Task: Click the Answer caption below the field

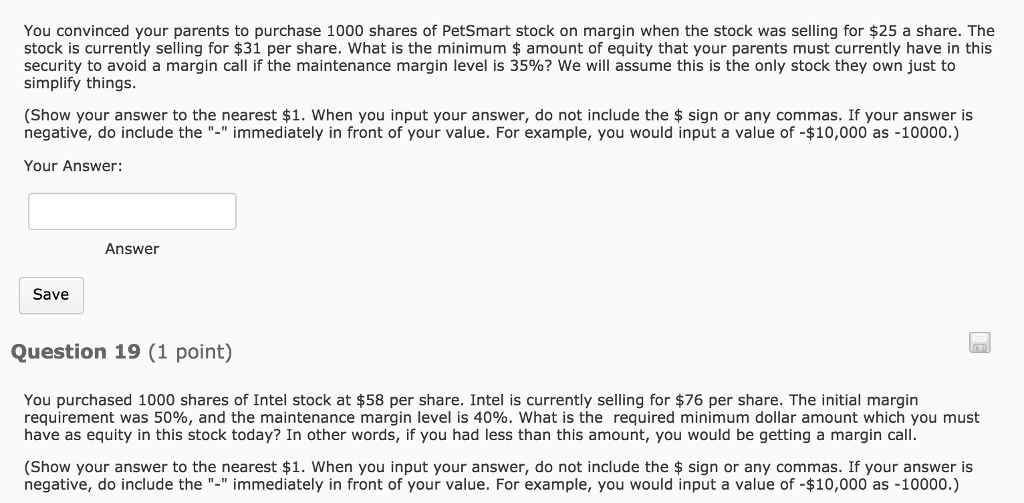Action: pyautogui.click(x=132, y=249)
